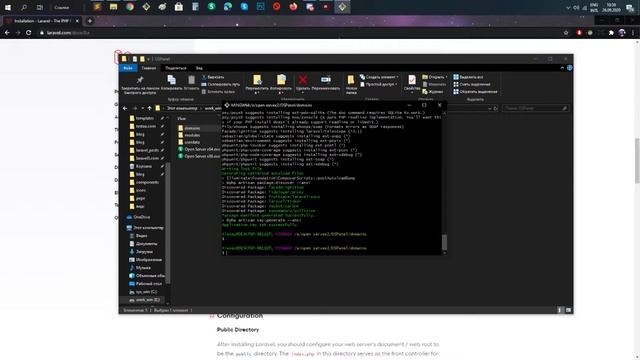Select the Open Server x64 executable
This screenshot has height=360, width=640.
[x=199, y=149]
